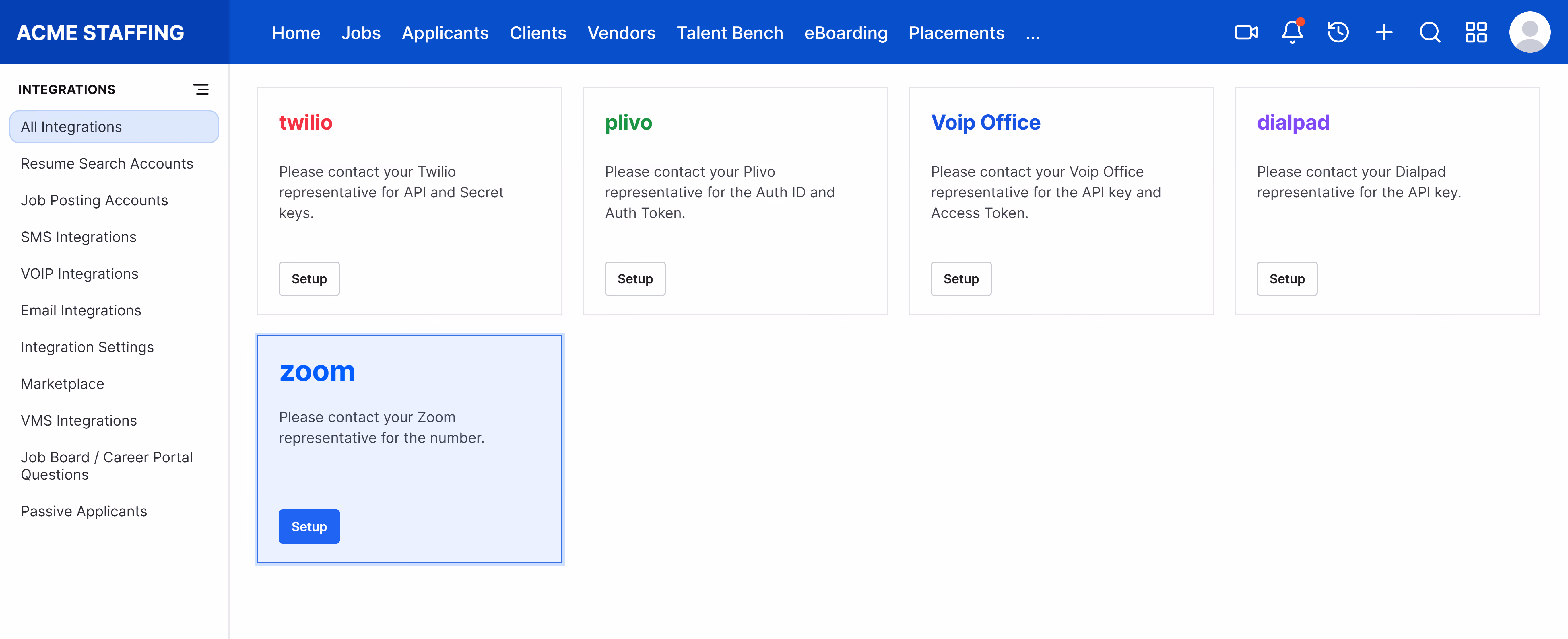Open VOIP Integrations
This screenshot has width=1568, height=639.
pos(79,274)
